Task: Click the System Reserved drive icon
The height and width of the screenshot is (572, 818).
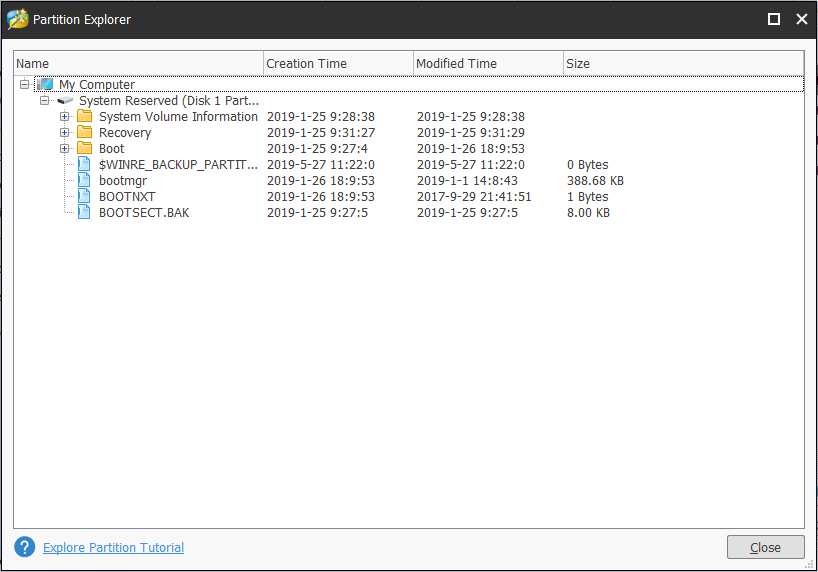Action: (65, 100)
